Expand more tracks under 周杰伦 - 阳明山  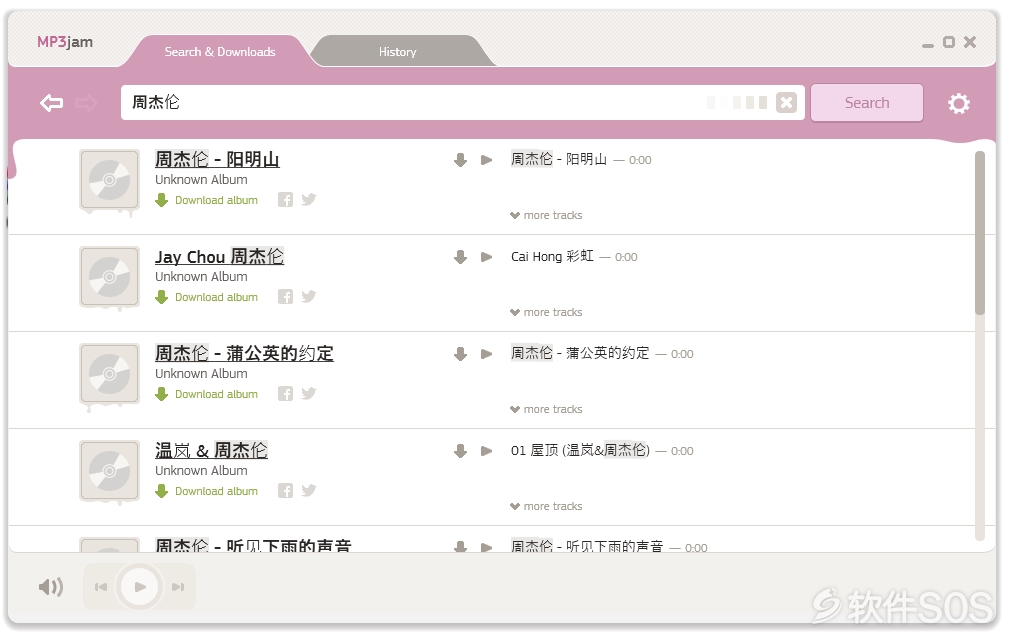point(546,215)
